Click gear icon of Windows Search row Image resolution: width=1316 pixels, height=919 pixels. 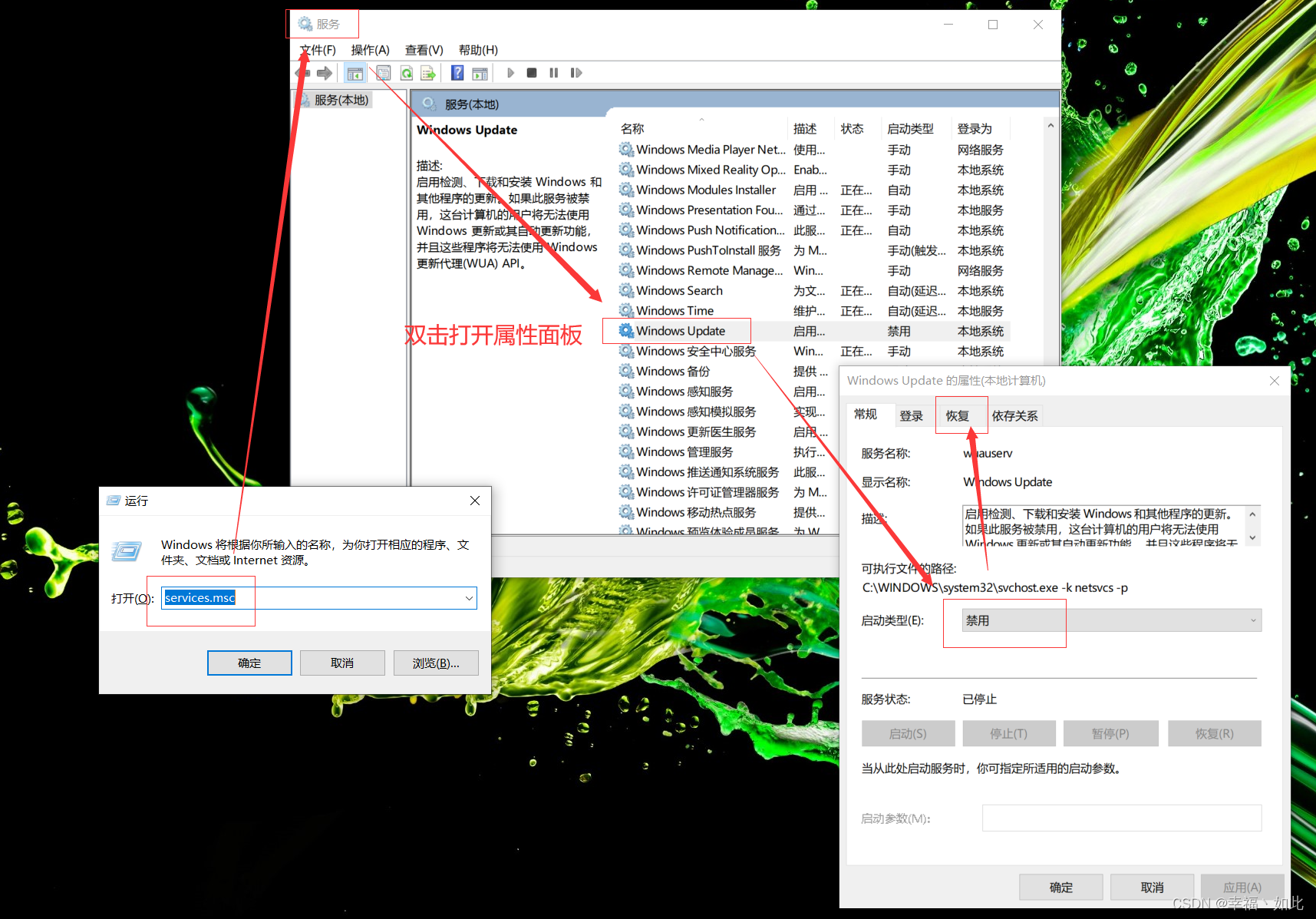coord(626,290)
